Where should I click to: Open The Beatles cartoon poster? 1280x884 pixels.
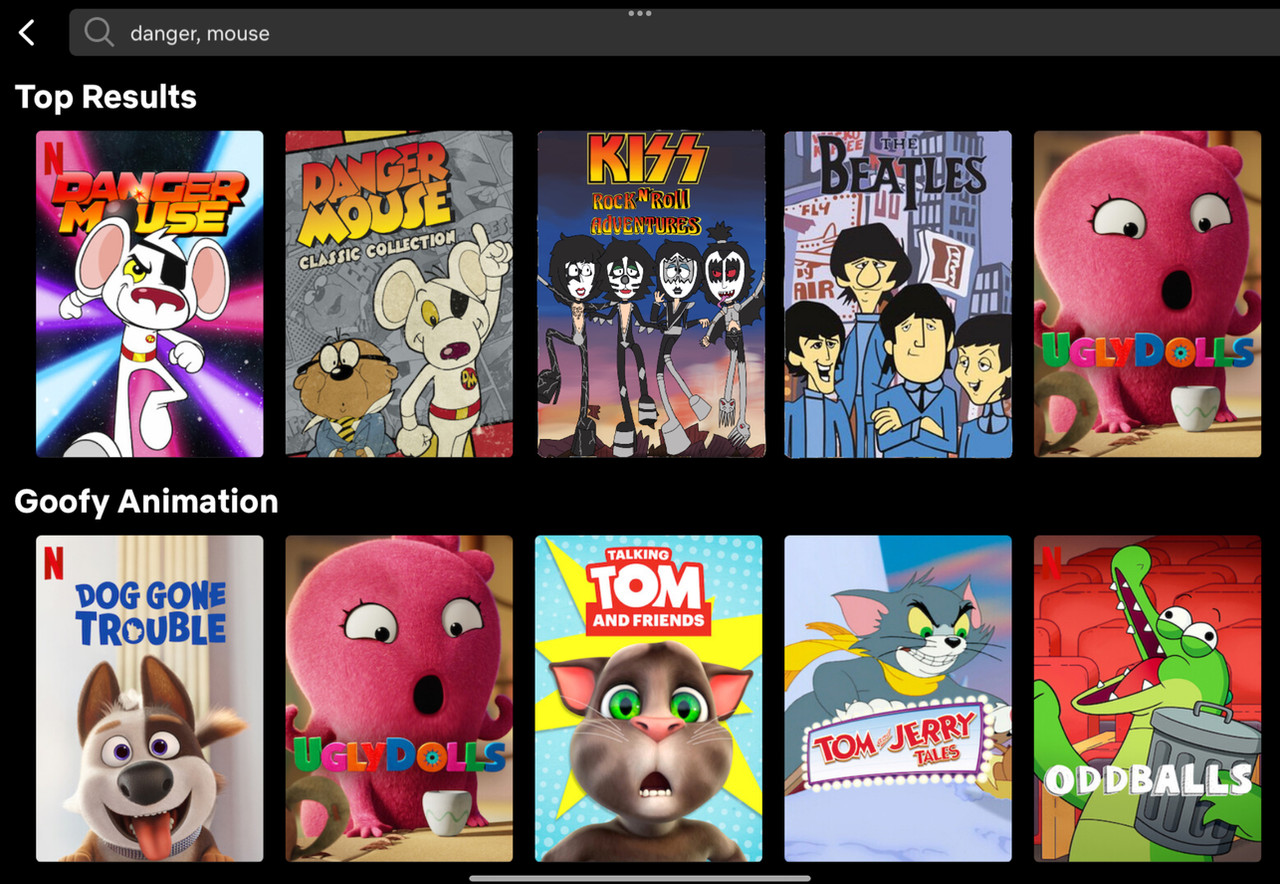tap(898, 294)
